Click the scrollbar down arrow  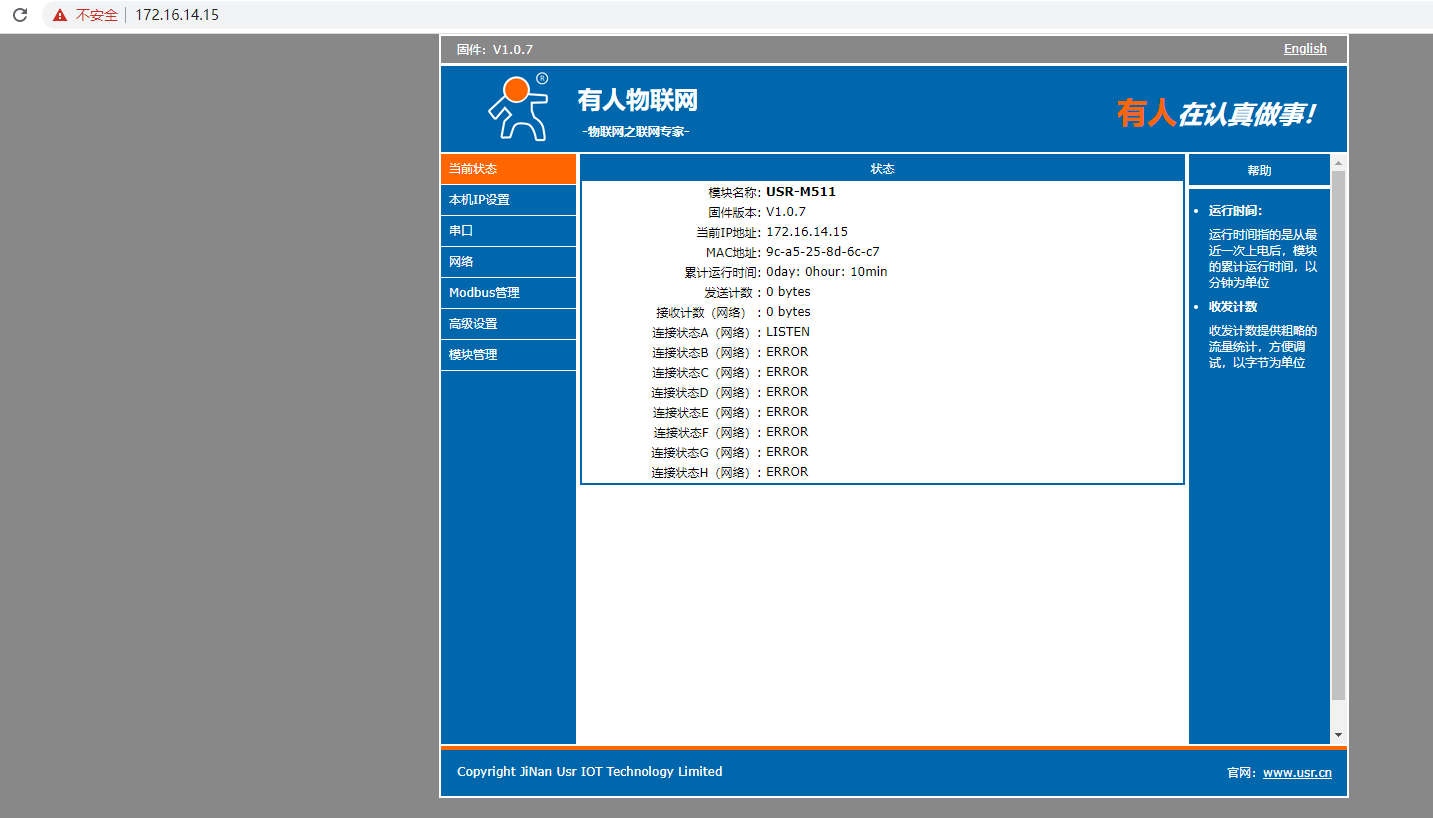(x=1338, y=735)
